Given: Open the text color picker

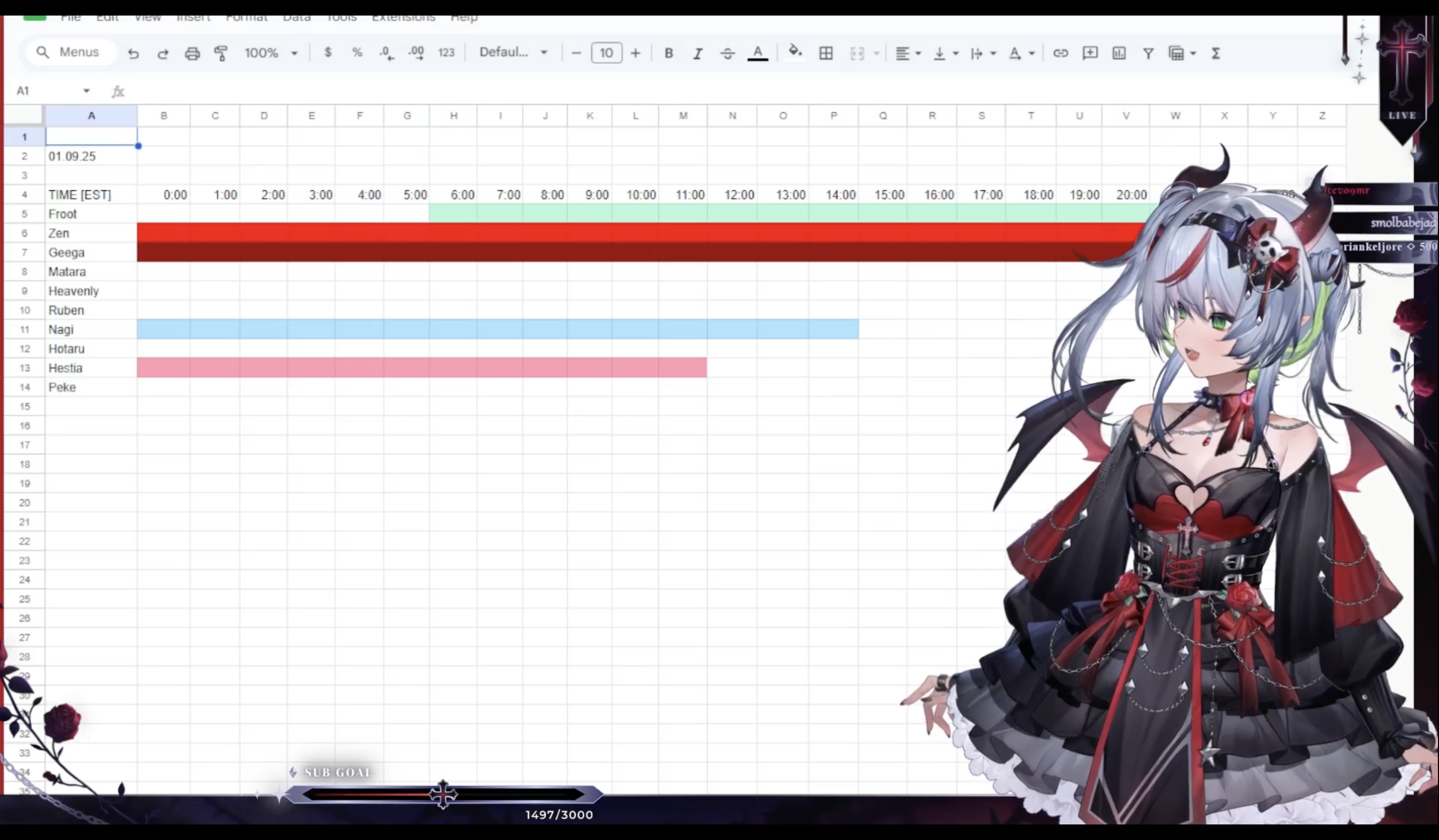Looking at the screenshot, I should point(758,53).
